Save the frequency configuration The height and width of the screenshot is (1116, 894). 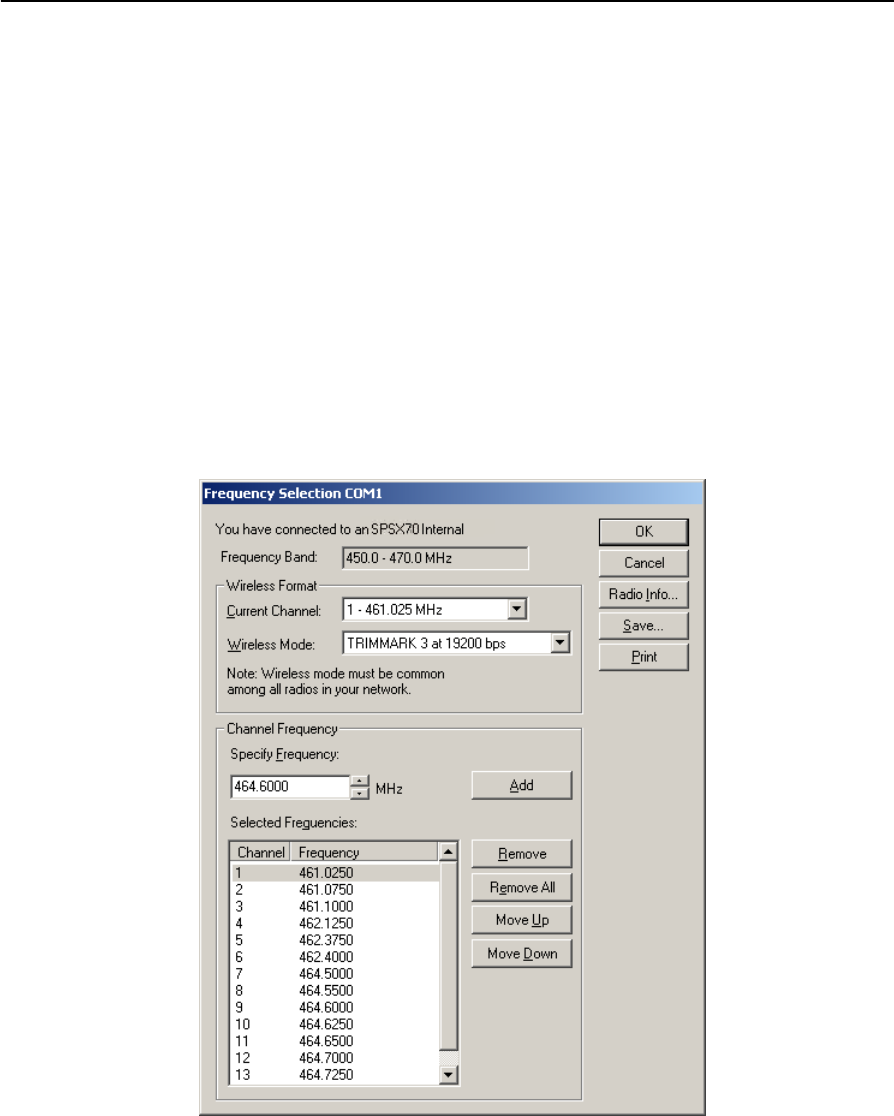[643, 626]
